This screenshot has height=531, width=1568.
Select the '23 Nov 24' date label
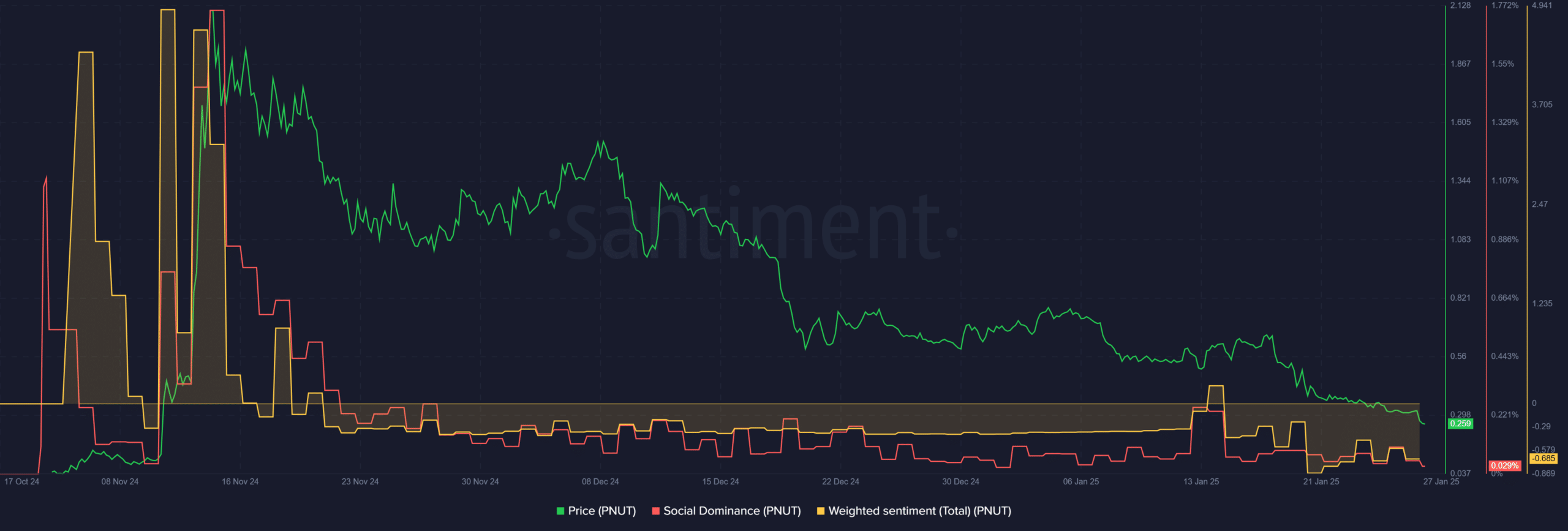(360, 481)
